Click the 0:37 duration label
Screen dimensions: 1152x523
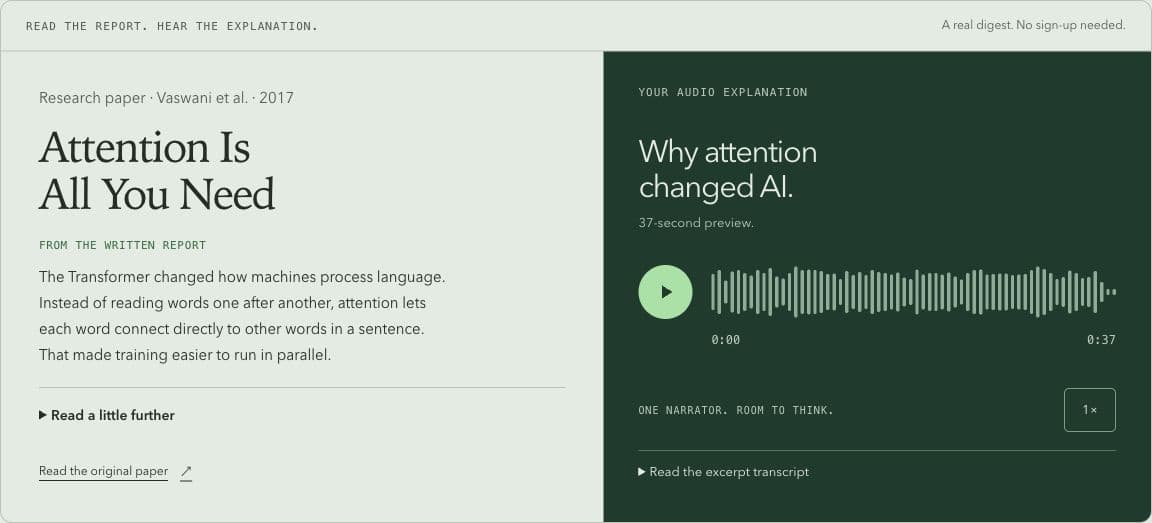coord(1101,339)
